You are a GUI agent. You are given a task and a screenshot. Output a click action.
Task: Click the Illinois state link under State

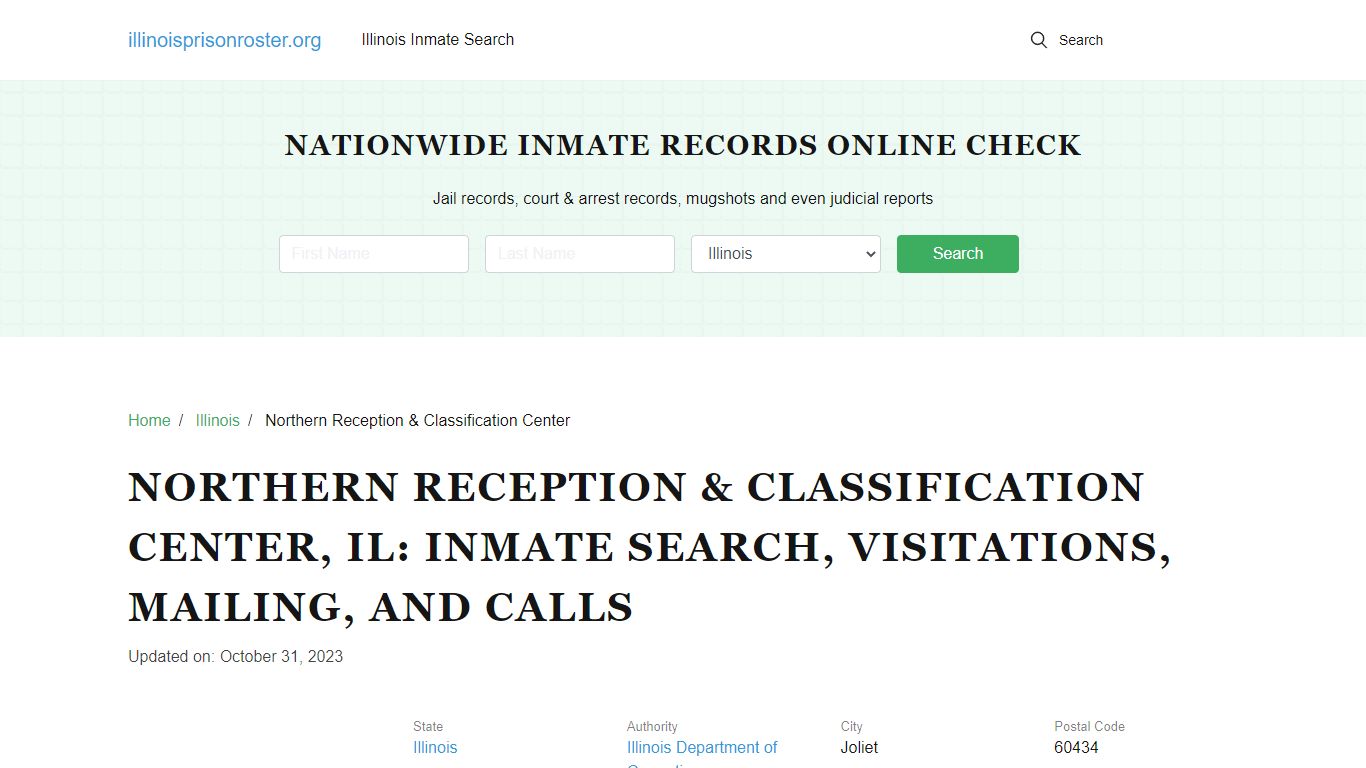coord(435,748)
